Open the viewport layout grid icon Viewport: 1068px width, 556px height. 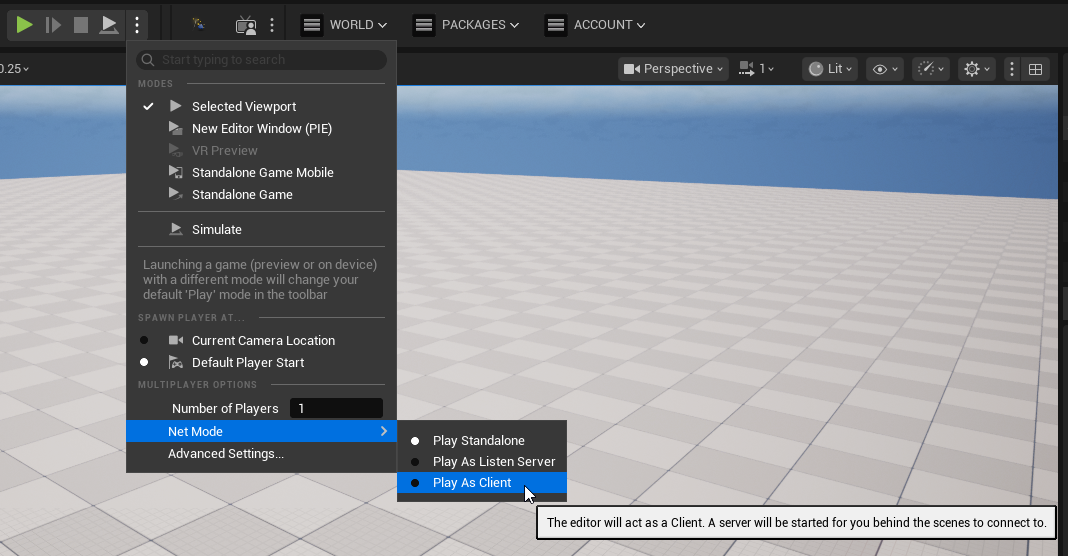[1035, 69]
